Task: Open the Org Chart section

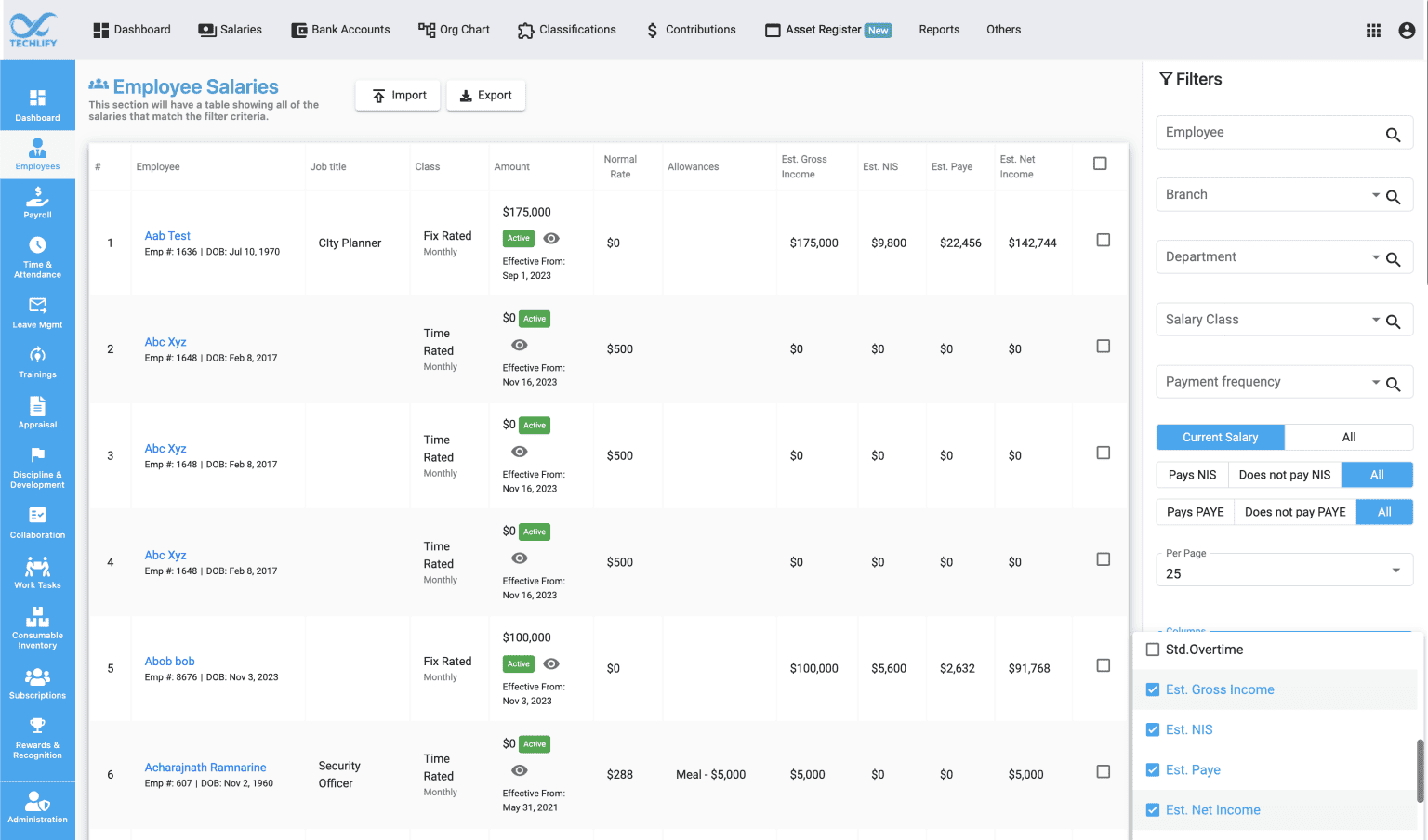Action: [x=454, y=29]
